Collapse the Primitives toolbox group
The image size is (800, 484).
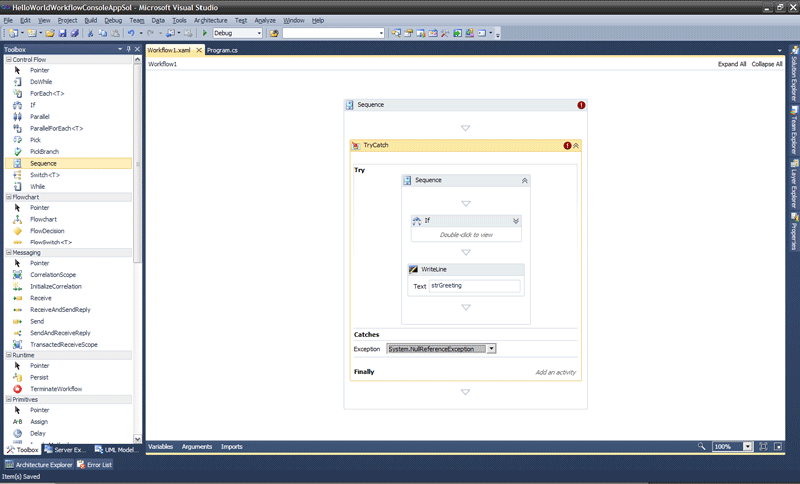click(x=9, y=399)
